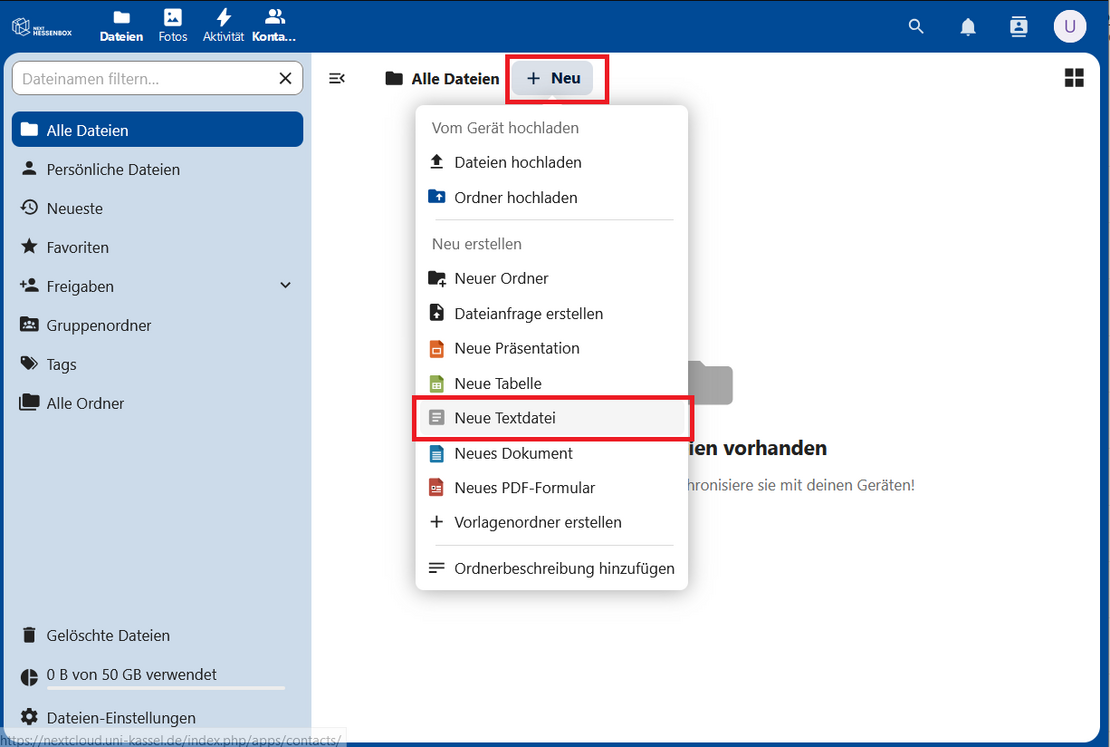Viewport: 1110px width, 747px height.
Task: Click the user avatar "U"
Action: 1069,27
